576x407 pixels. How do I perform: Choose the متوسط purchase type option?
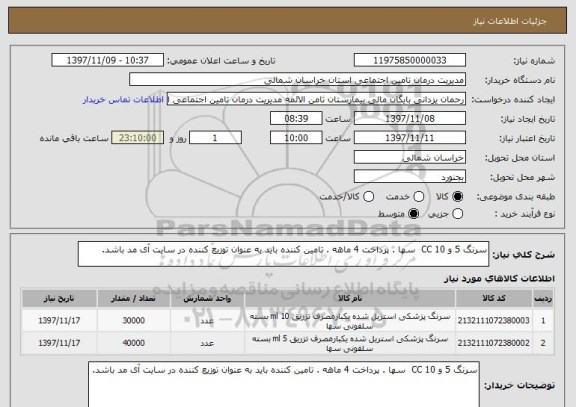tap(413, 214)
